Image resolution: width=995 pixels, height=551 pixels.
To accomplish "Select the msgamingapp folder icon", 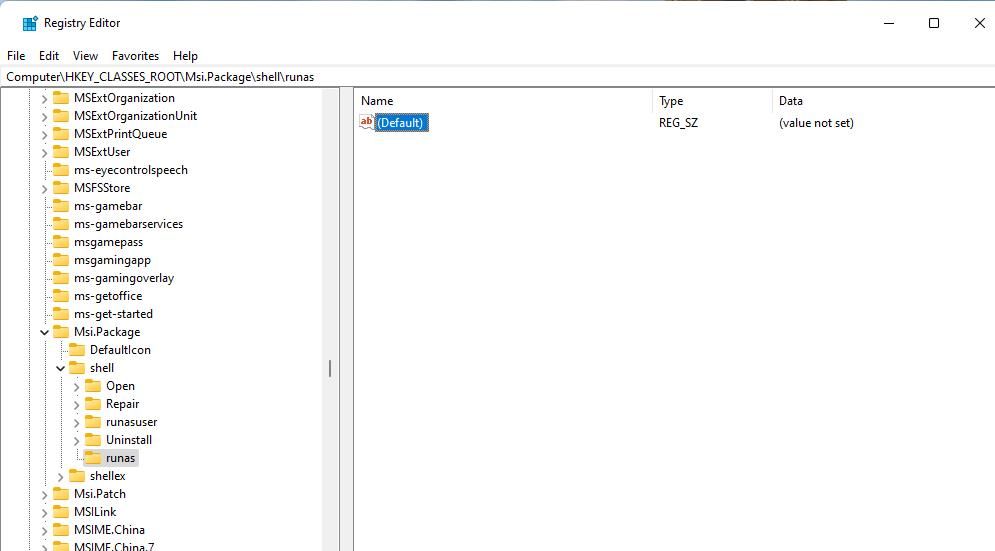I will click(x=61, y=260).
